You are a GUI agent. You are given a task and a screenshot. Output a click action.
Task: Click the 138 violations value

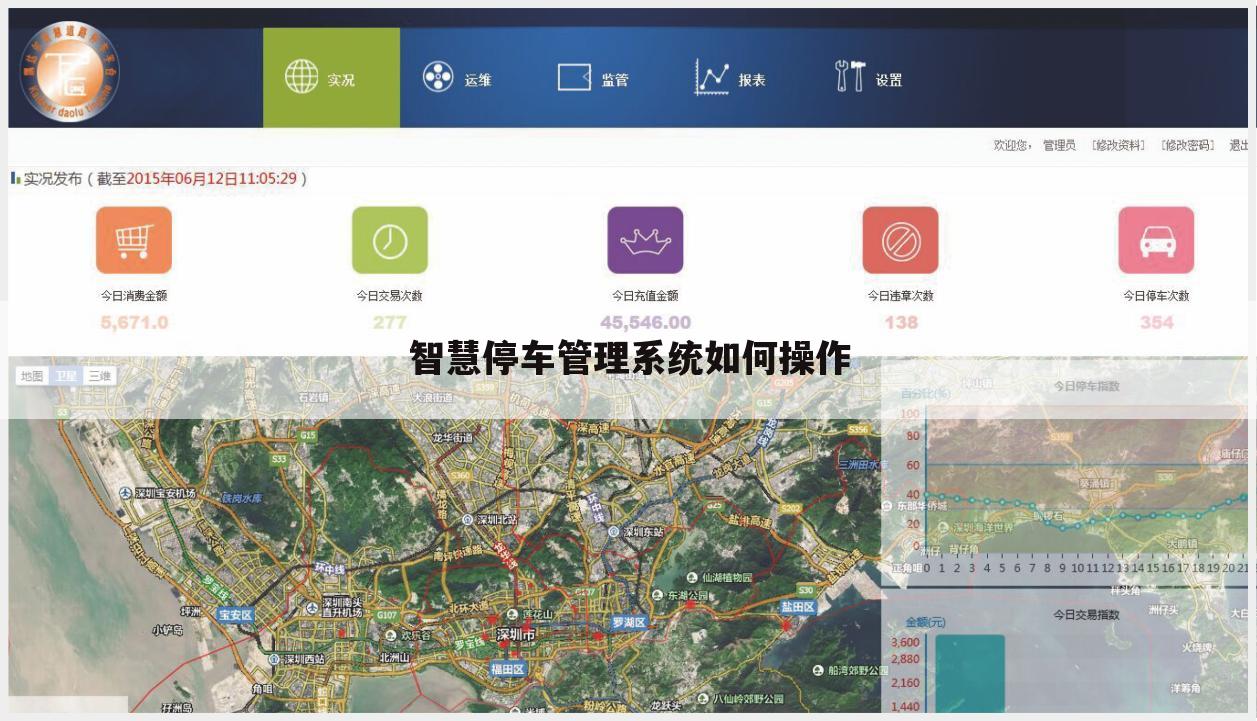(901, 322)
